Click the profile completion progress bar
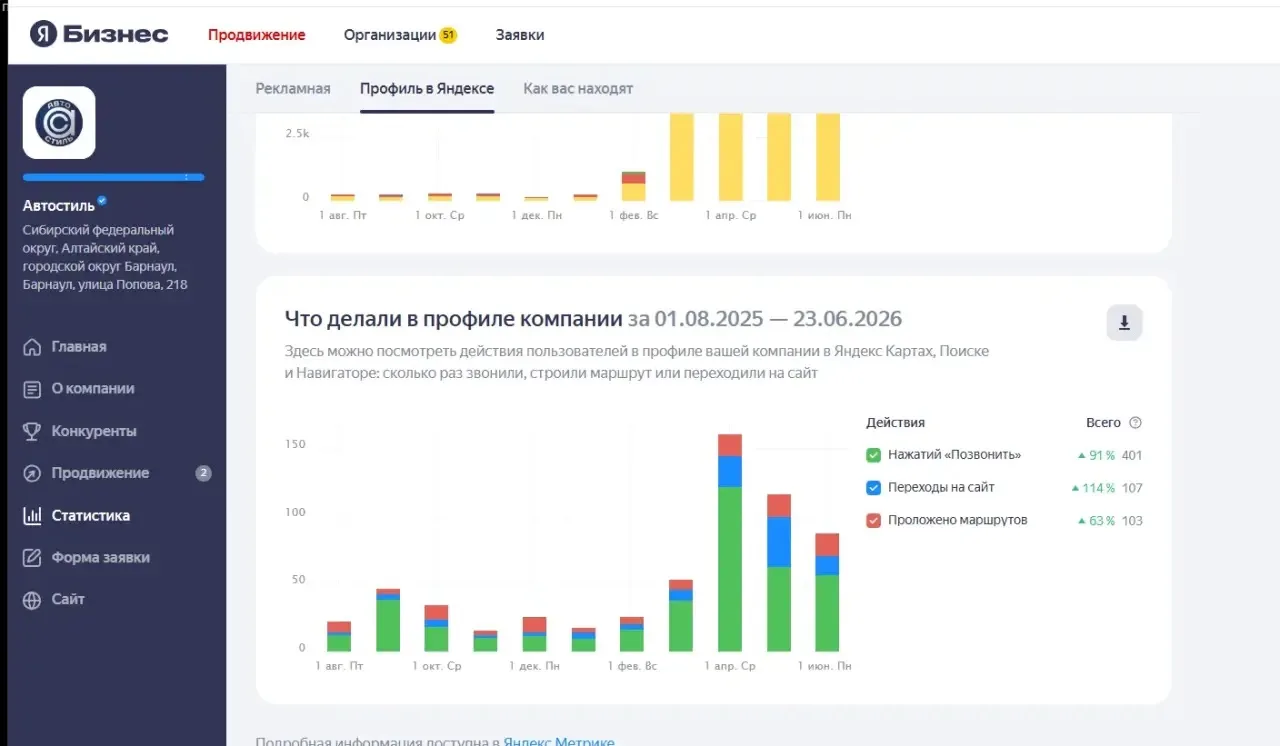 [x=114, y=177]
